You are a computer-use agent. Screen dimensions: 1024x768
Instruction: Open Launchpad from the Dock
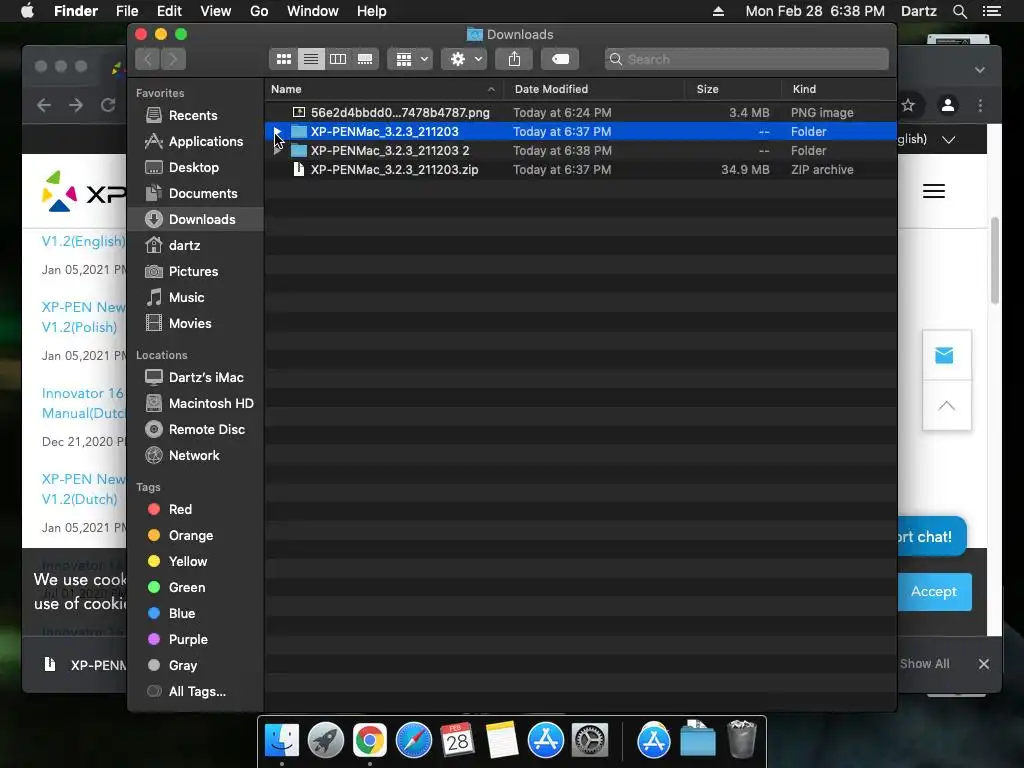[325, 741]
